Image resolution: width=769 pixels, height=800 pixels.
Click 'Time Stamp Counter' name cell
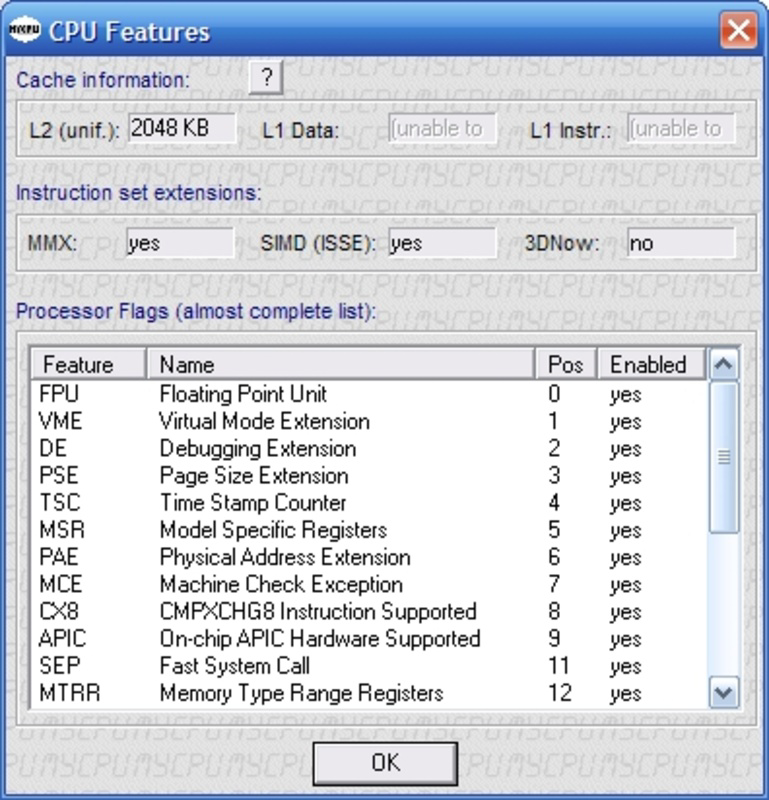[253, 503]
